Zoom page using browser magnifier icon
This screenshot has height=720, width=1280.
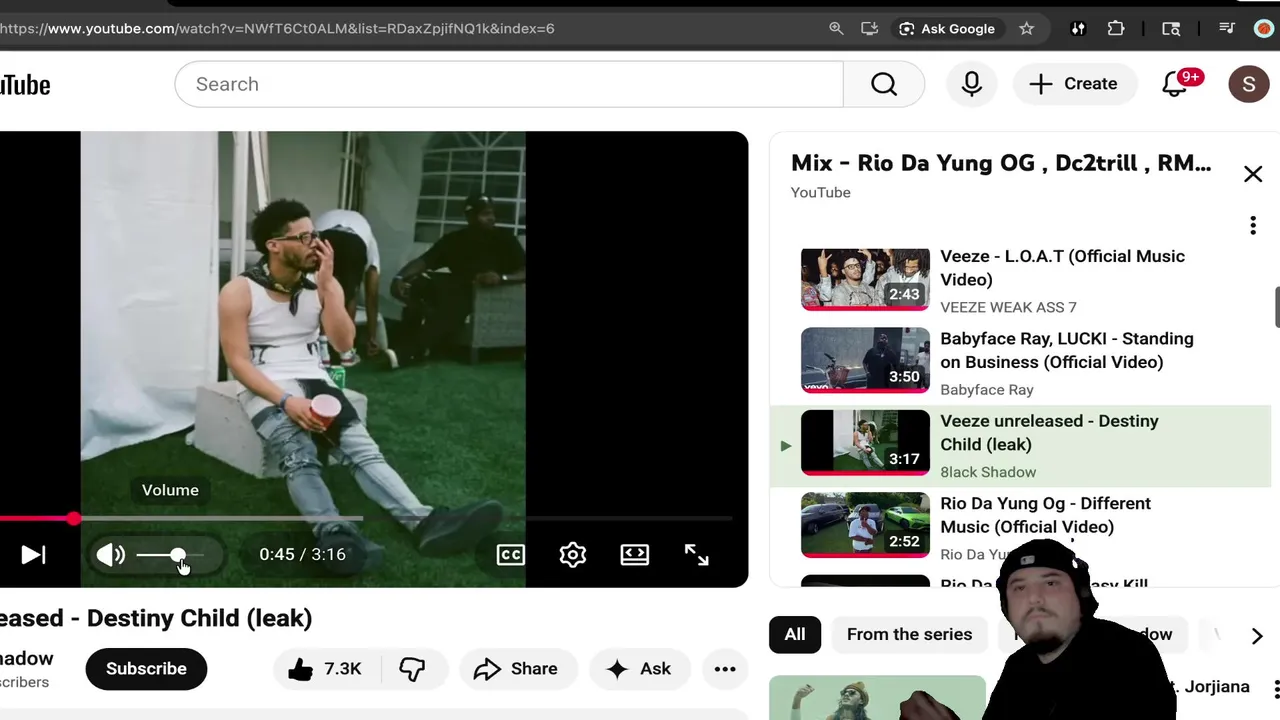point(836,29)
